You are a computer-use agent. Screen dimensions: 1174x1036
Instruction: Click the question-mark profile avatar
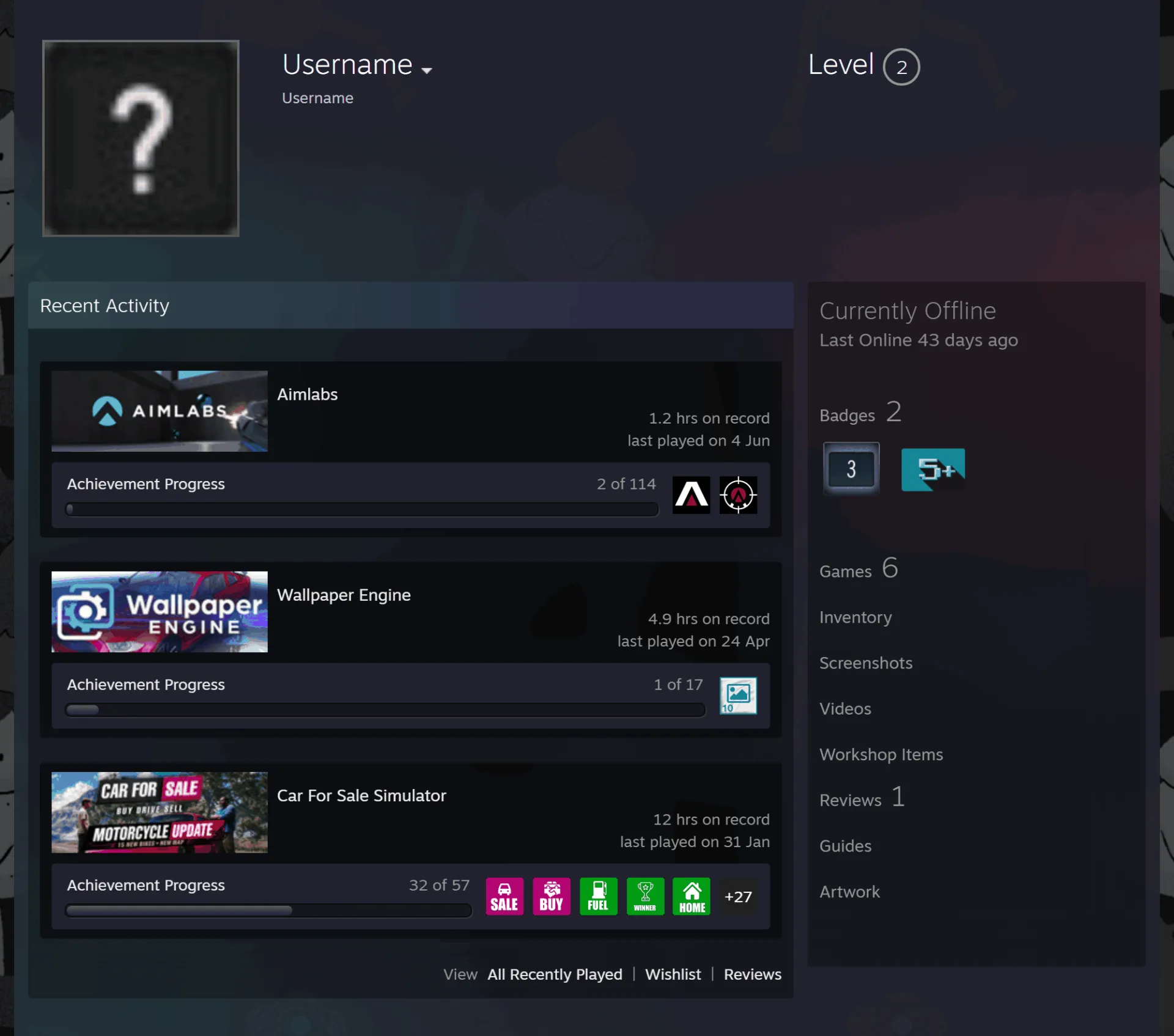[x=141, y=138]
